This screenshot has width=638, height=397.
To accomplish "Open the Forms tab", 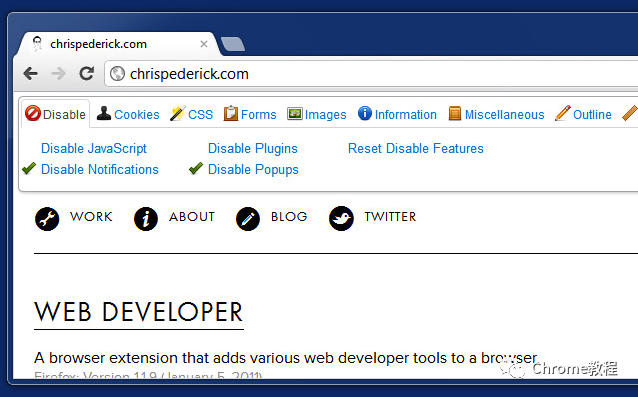I will pyautogui.click(x=250, y=114).
